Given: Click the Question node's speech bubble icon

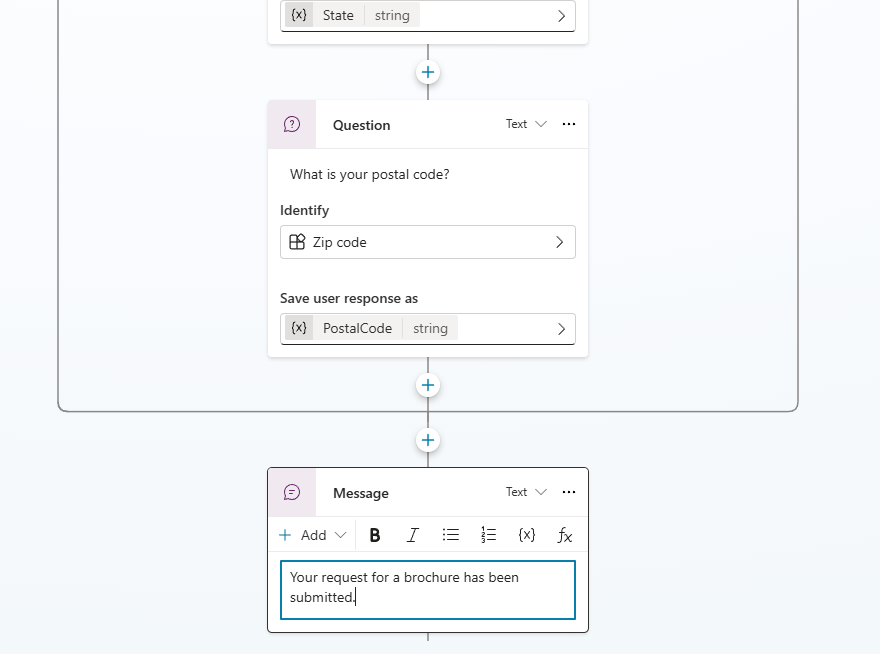Looking at the screenshot, I should pyautogui.click(x=291, y=124).
